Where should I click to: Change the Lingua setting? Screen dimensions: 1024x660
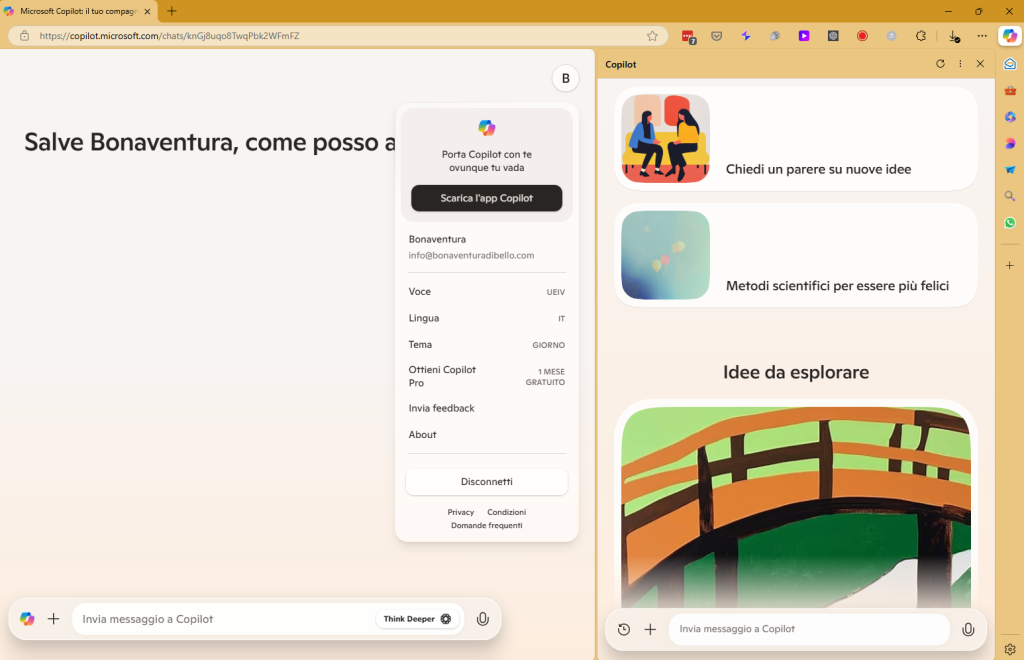pos(486,318)
